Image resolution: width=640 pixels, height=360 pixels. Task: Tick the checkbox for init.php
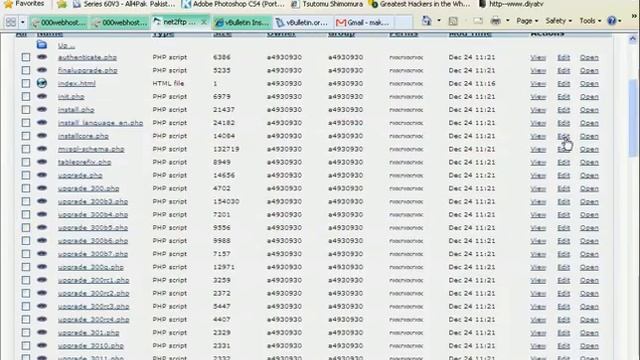[x=26, y=96]
